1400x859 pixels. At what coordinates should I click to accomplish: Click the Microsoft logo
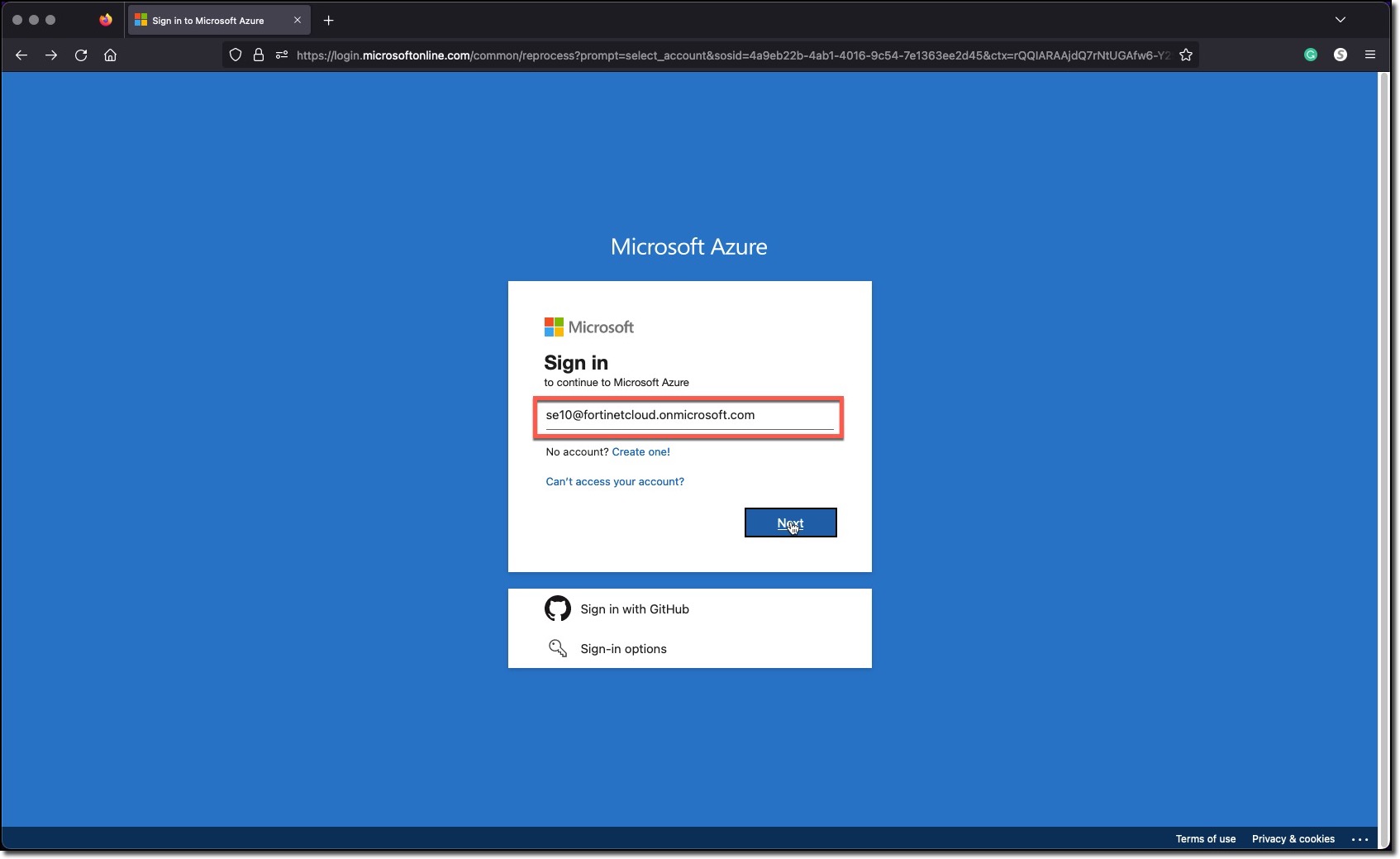point(589,327)
